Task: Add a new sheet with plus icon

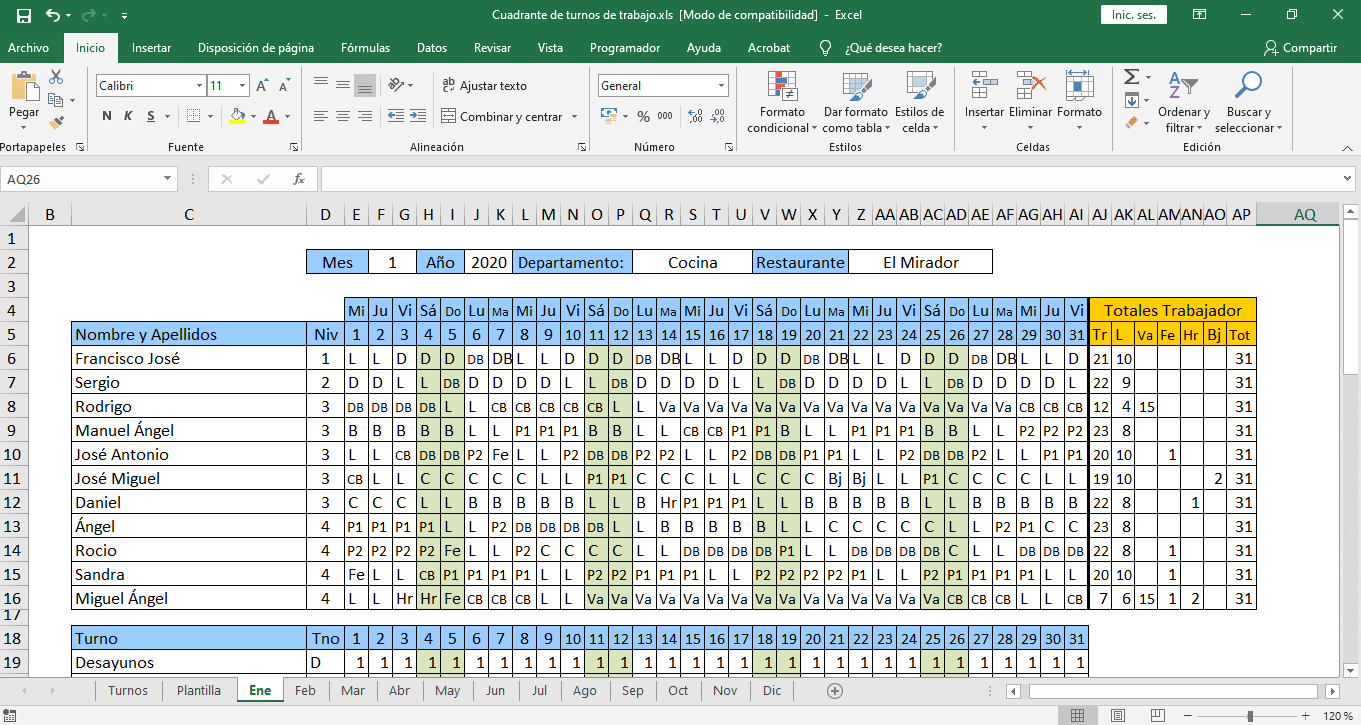Action: point(835,691)
